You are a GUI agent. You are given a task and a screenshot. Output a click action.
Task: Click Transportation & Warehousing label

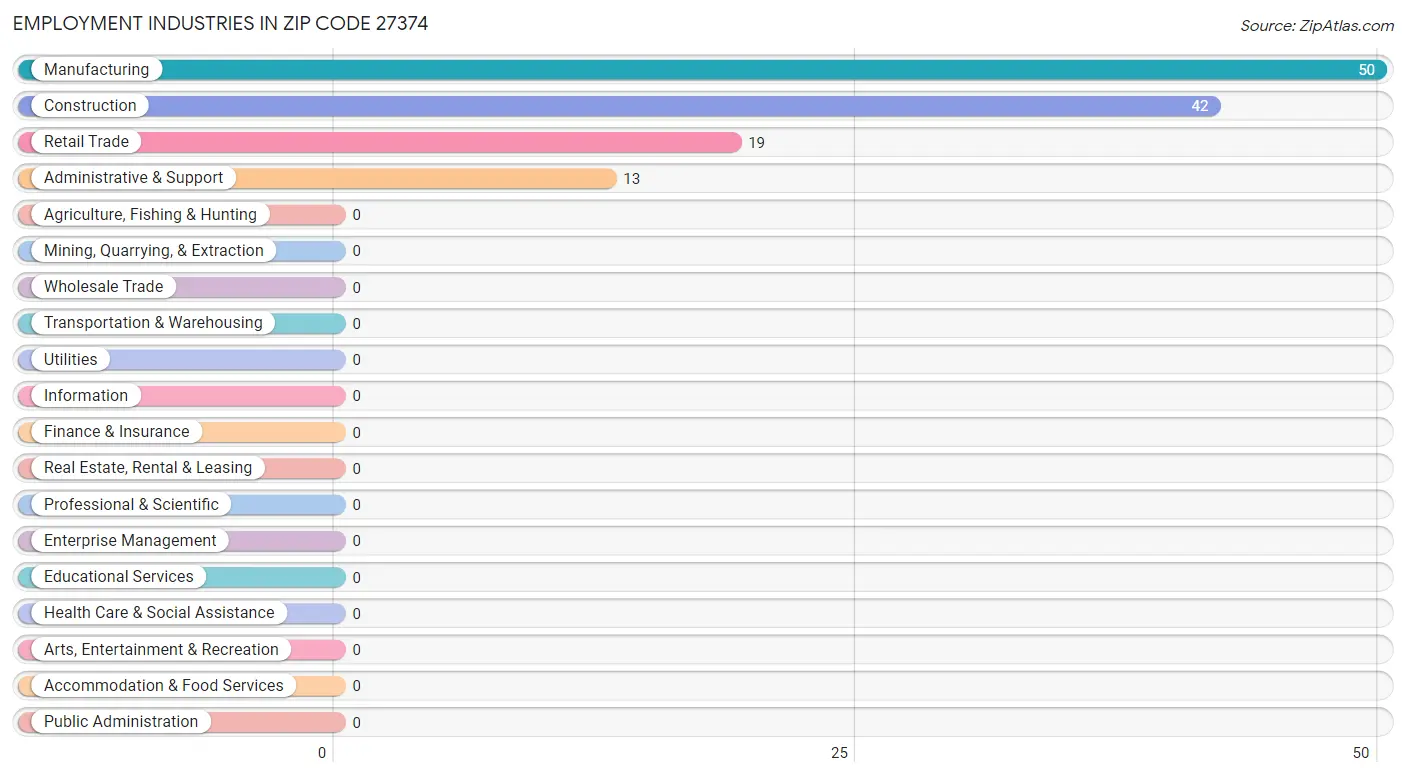[x=153, y=322]
